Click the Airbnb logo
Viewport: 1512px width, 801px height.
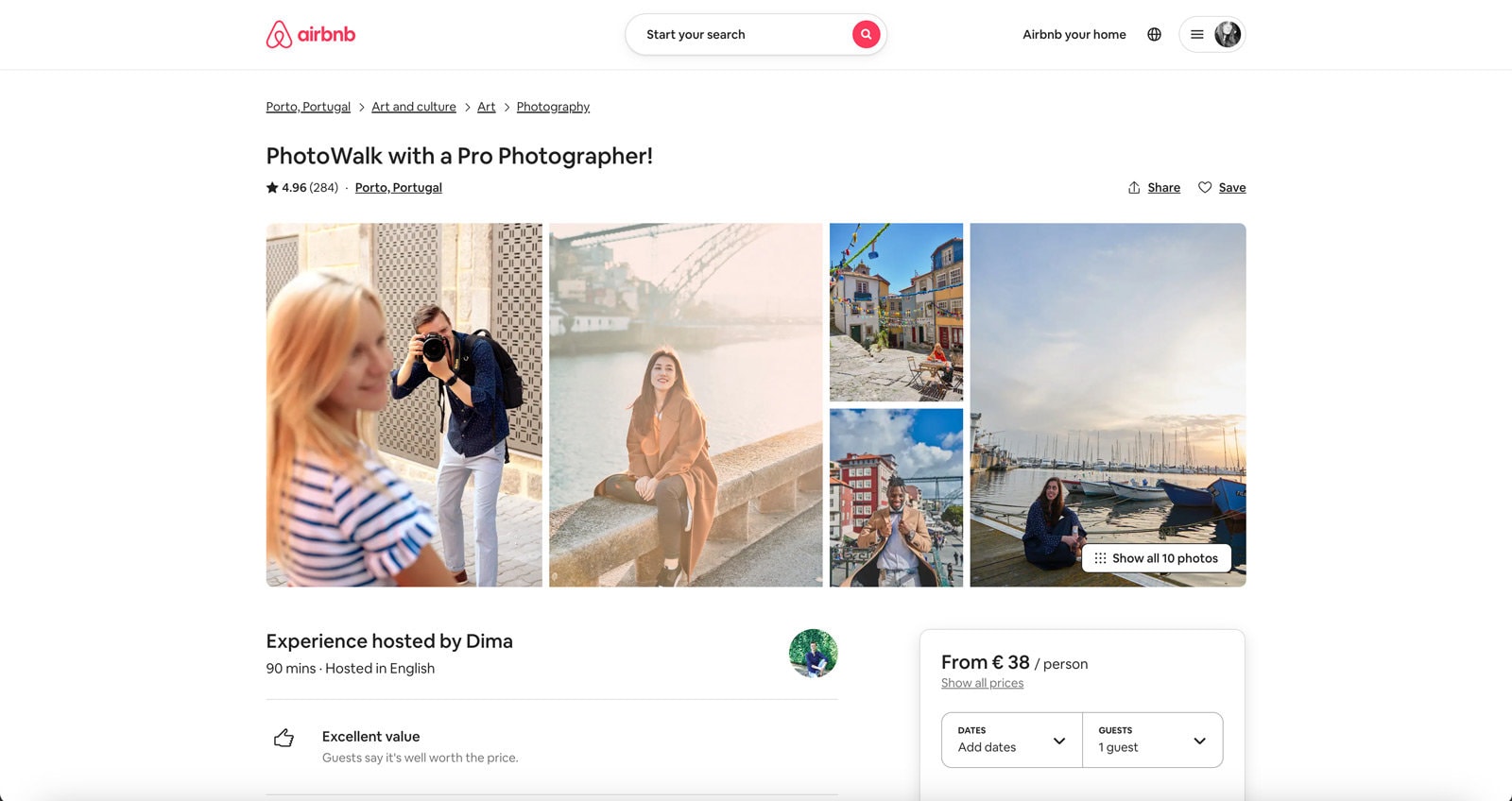point(311,34)
